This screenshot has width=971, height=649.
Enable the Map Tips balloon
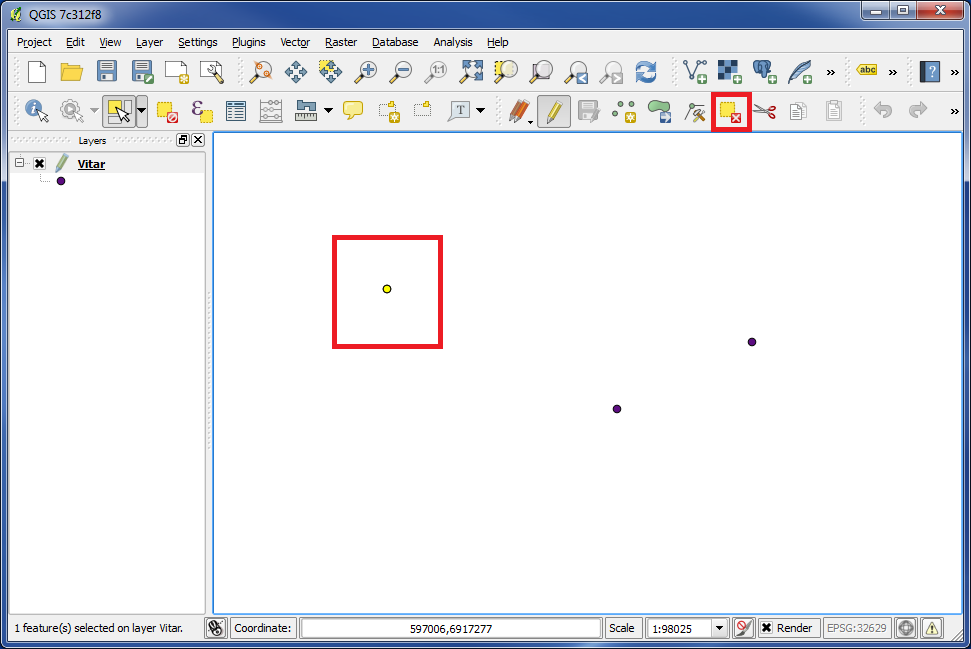point(353,111)
